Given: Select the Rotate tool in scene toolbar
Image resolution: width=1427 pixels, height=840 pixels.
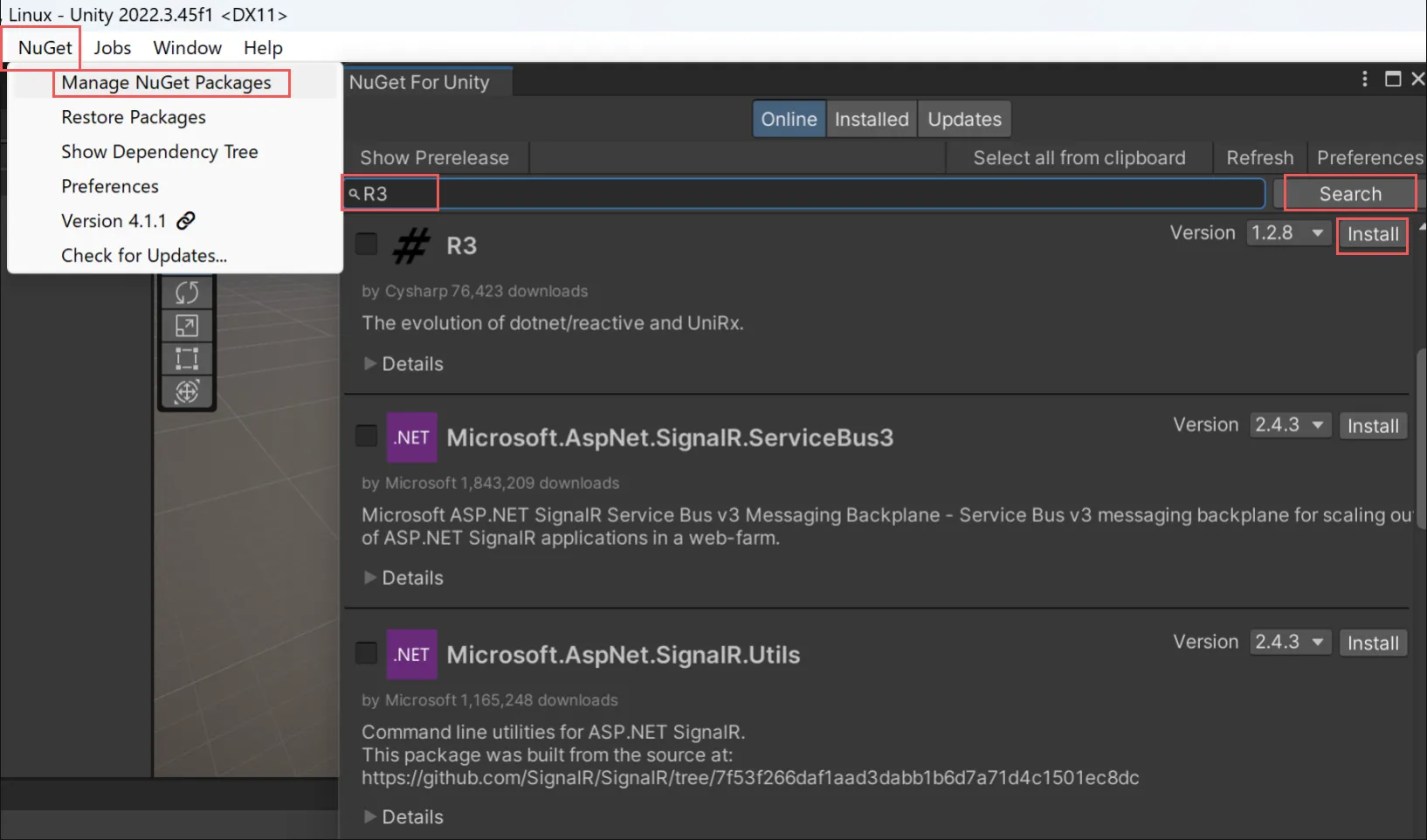Looking at the screenshot, I should click(x=187, y=293).
